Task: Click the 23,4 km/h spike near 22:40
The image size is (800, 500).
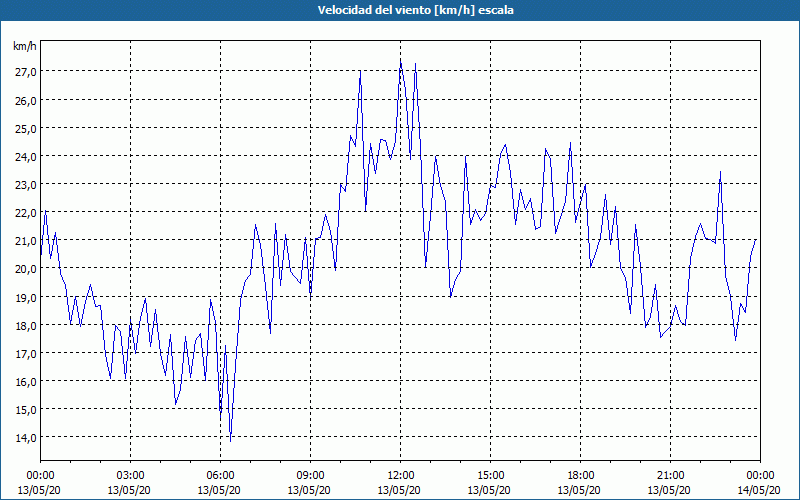Action: click(720, 172)
